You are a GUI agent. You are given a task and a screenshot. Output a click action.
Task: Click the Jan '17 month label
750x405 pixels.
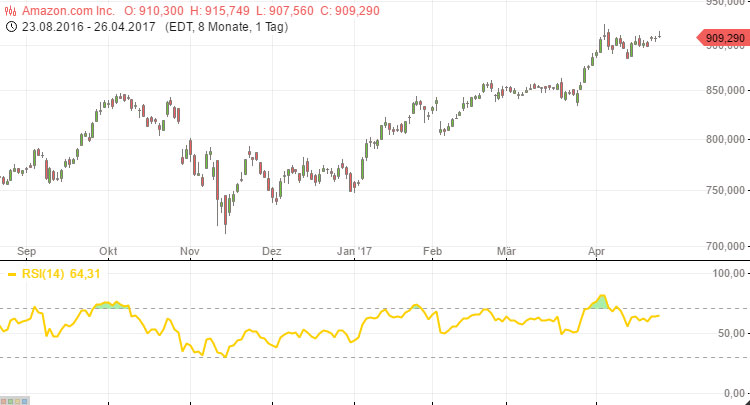(x=354, y=251)
